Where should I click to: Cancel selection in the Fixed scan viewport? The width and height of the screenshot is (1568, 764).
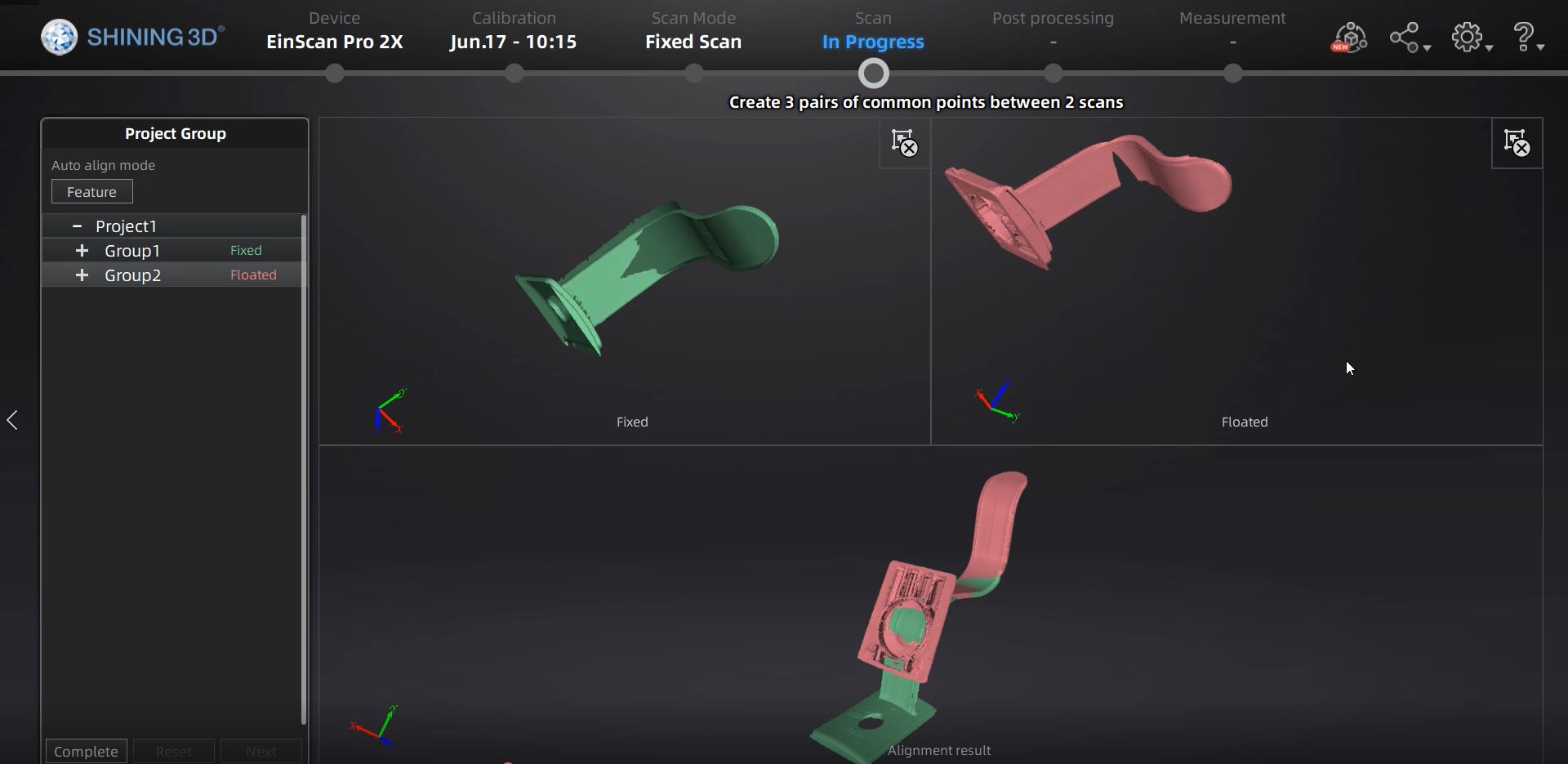click(903, 144)
